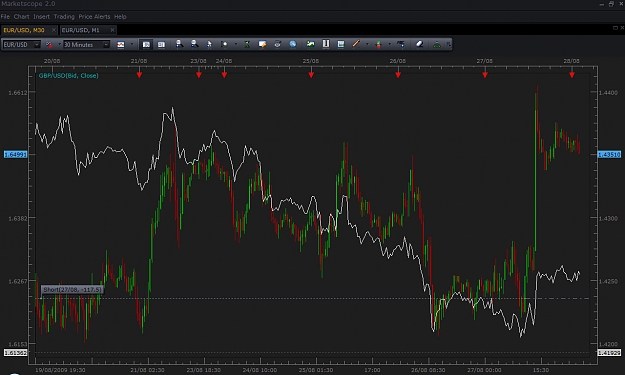
Task: Click the 1.6382 left axis value
Action: click(x=18, y=218)
